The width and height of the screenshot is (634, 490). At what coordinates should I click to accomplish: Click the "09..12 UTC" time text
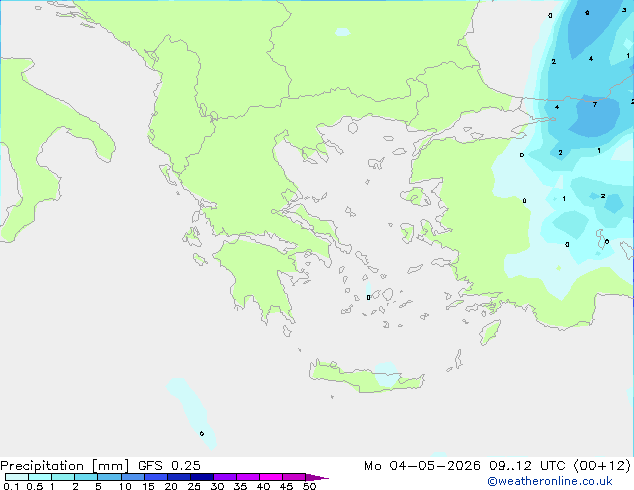click(527, 466)
